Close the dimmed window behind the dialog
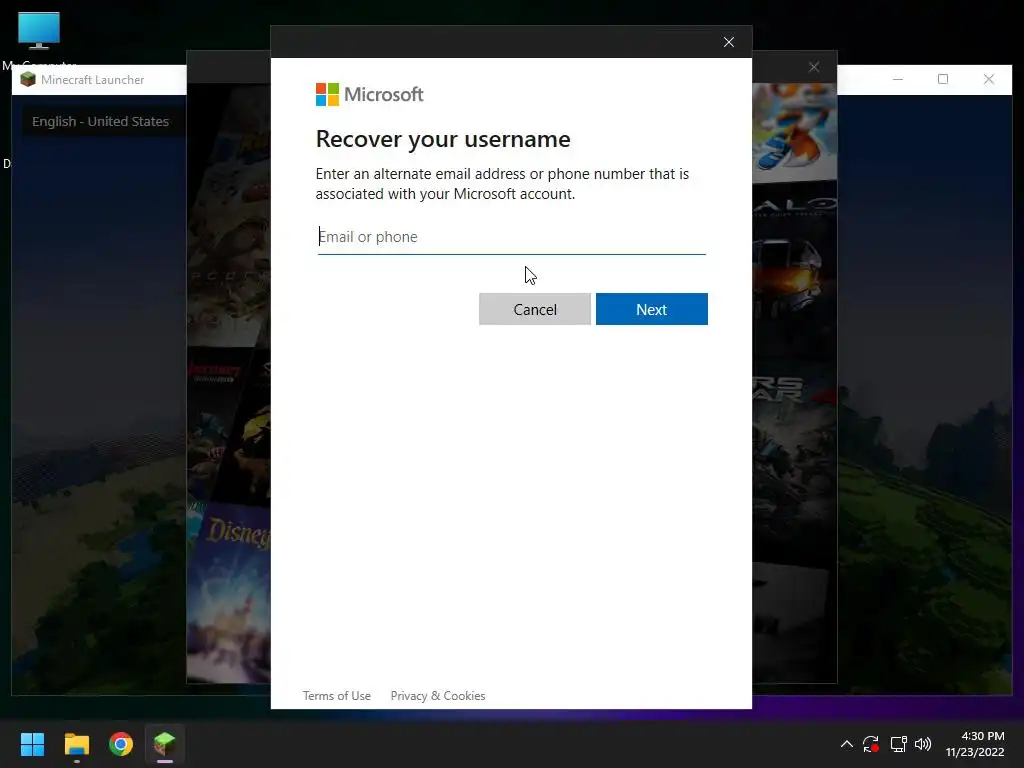The height and width of the screenshot is (768, 1024). (814, 67)
